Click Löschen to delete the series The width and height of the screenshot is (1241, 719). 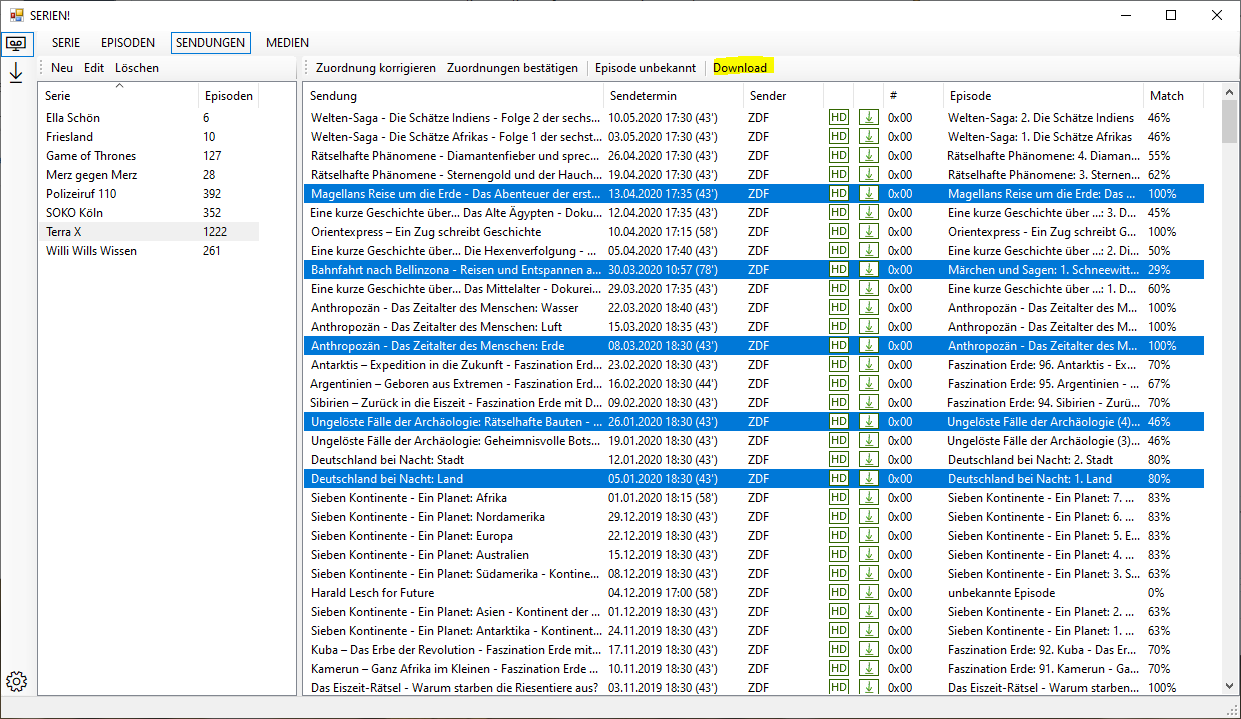(137, 68)
